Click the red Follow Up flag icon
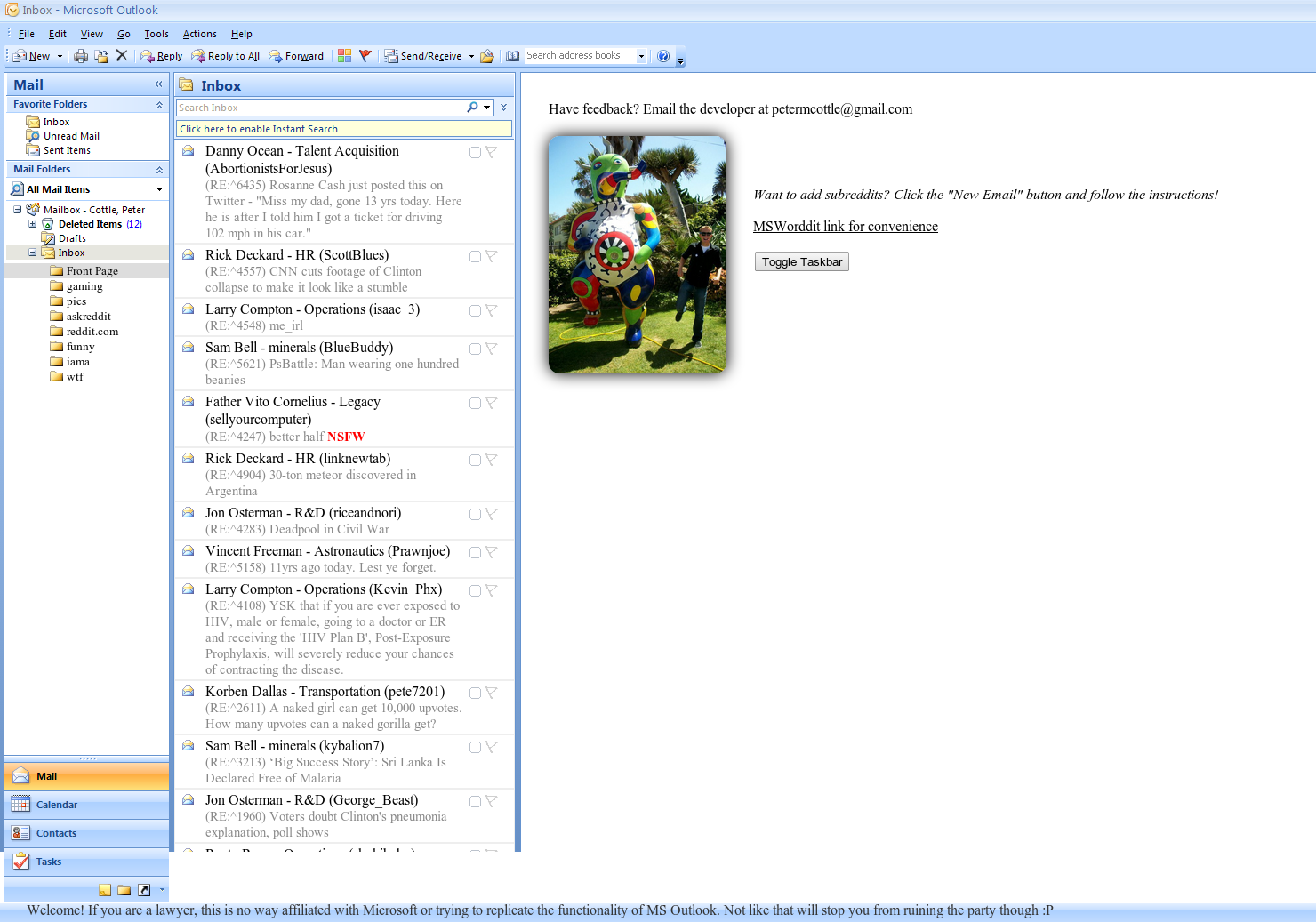 365,56
